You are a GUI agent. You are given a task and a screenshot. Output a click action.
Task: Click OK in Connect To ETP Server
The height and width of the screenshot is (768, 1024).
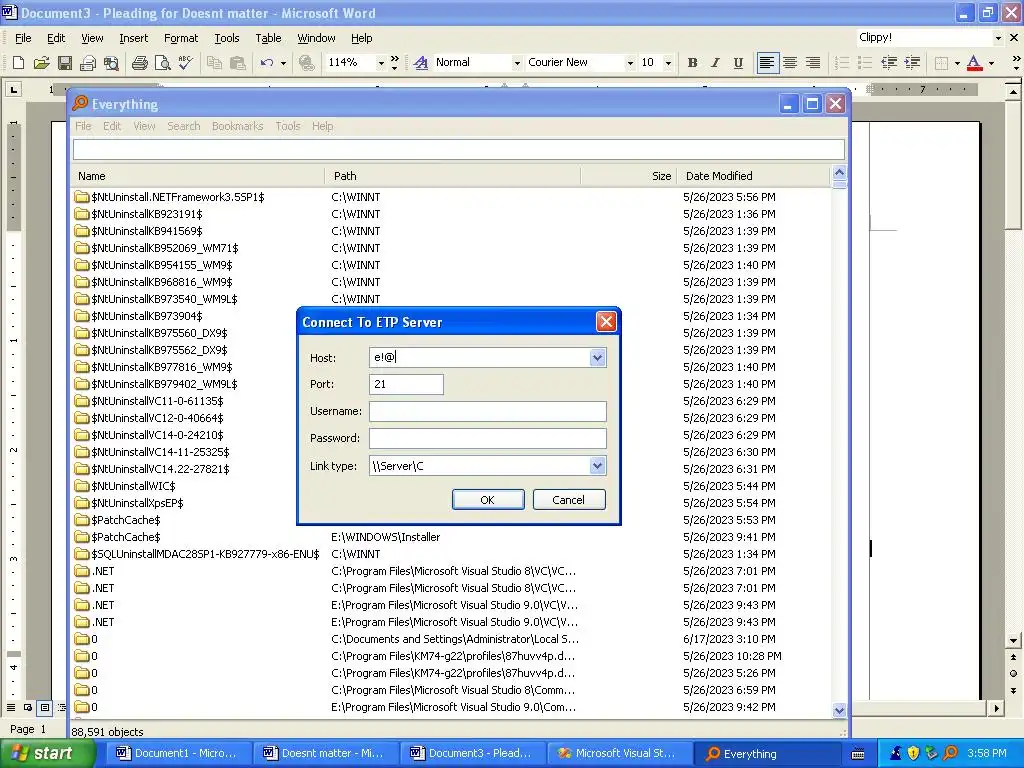[488, 500]
